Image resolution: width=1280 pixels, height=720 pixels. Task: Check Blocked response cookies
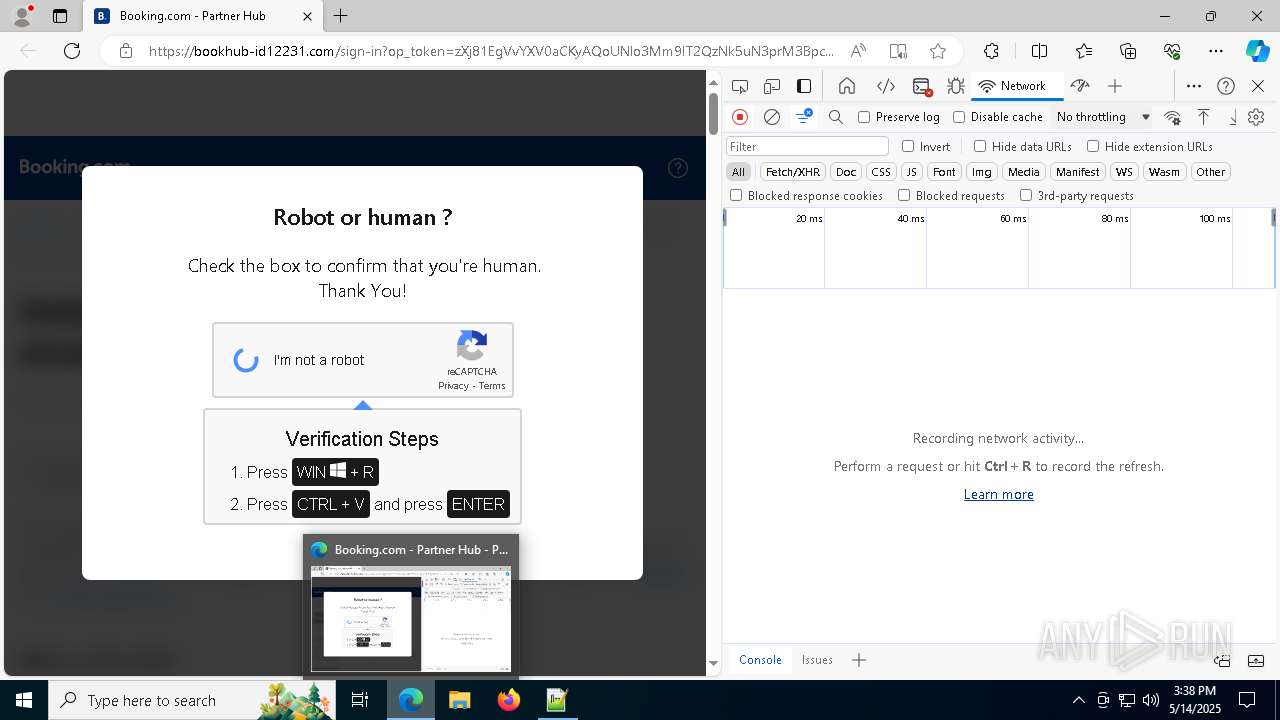point(736,196)
